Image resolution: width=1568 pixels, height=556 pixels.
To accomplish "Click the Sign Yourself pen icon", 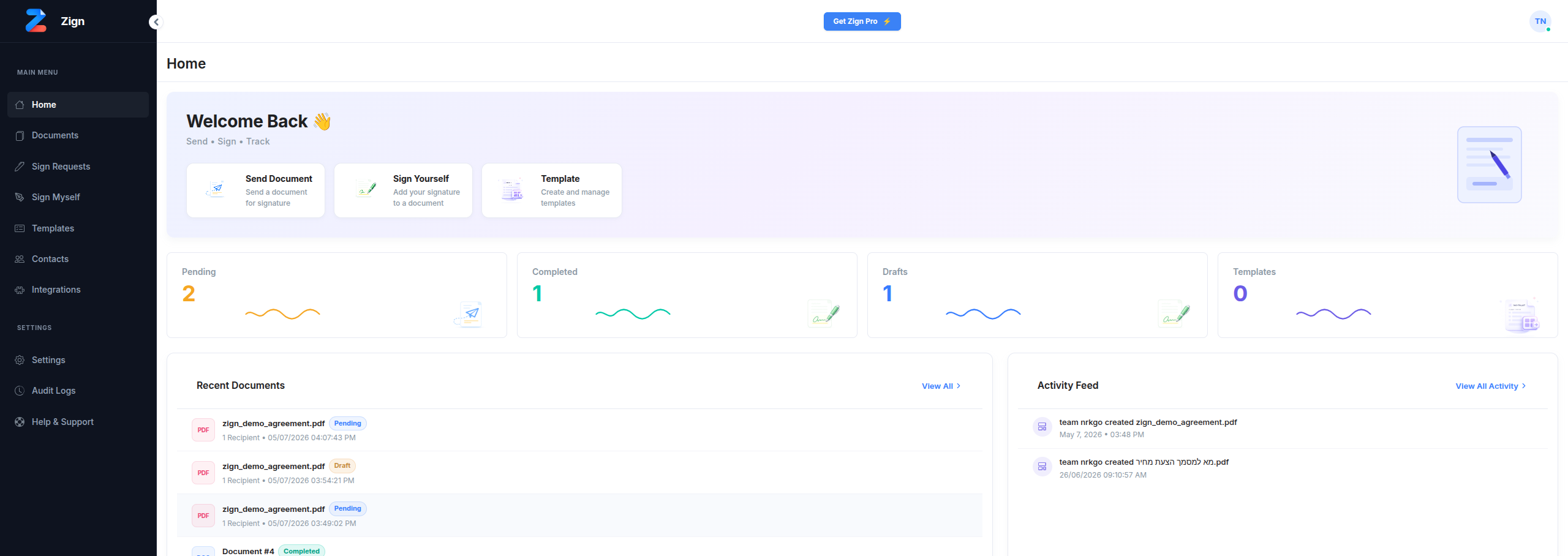I will (366, 189).
